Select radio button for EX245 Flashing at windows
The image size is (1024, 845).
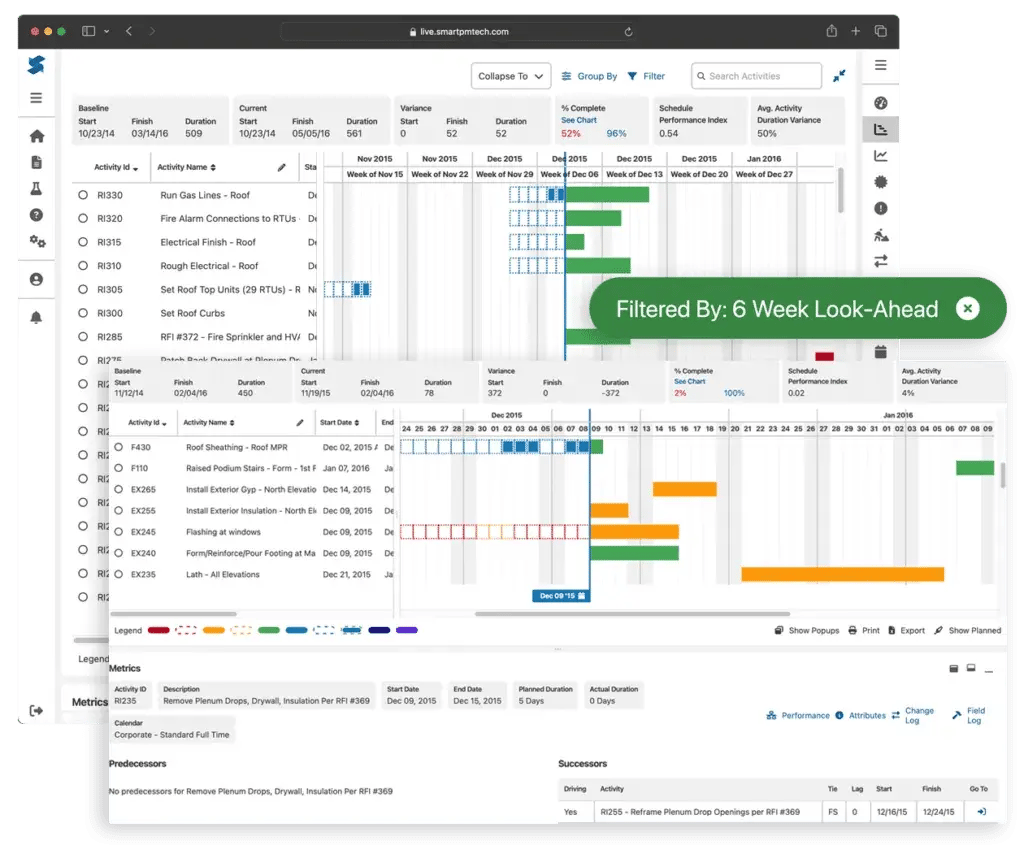(x=119, y=532)
